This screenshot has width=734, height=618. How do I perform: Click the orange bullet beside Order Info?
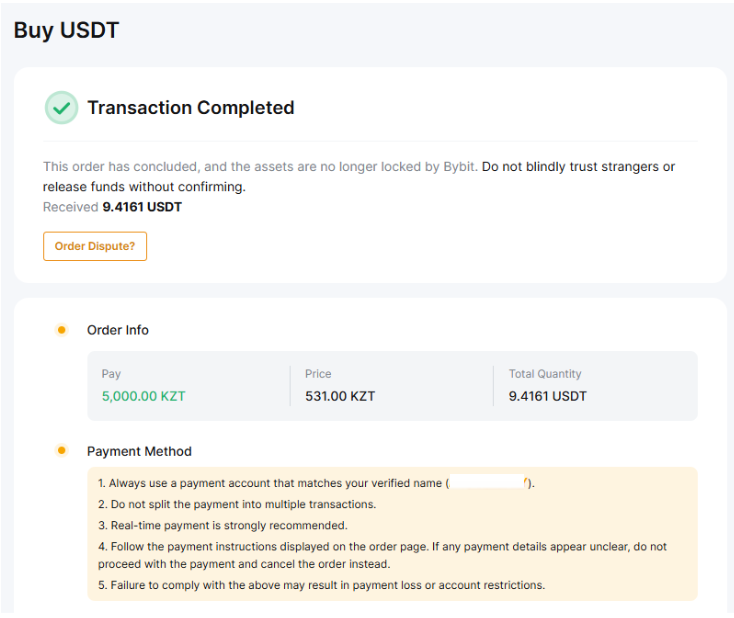[62, 330]
